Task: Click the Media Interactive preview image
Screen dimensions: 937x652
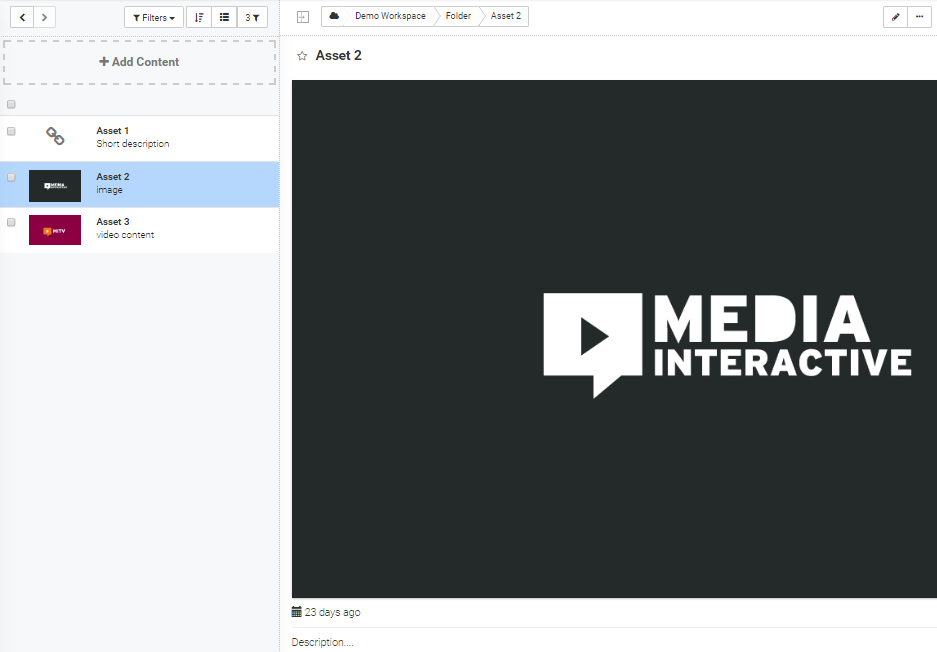Action: [x=614, y=339]
